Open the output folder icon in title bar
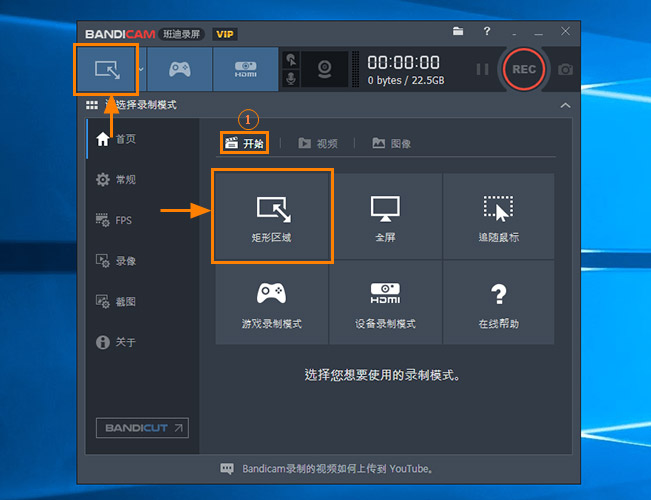 click(x=458, y=31)
